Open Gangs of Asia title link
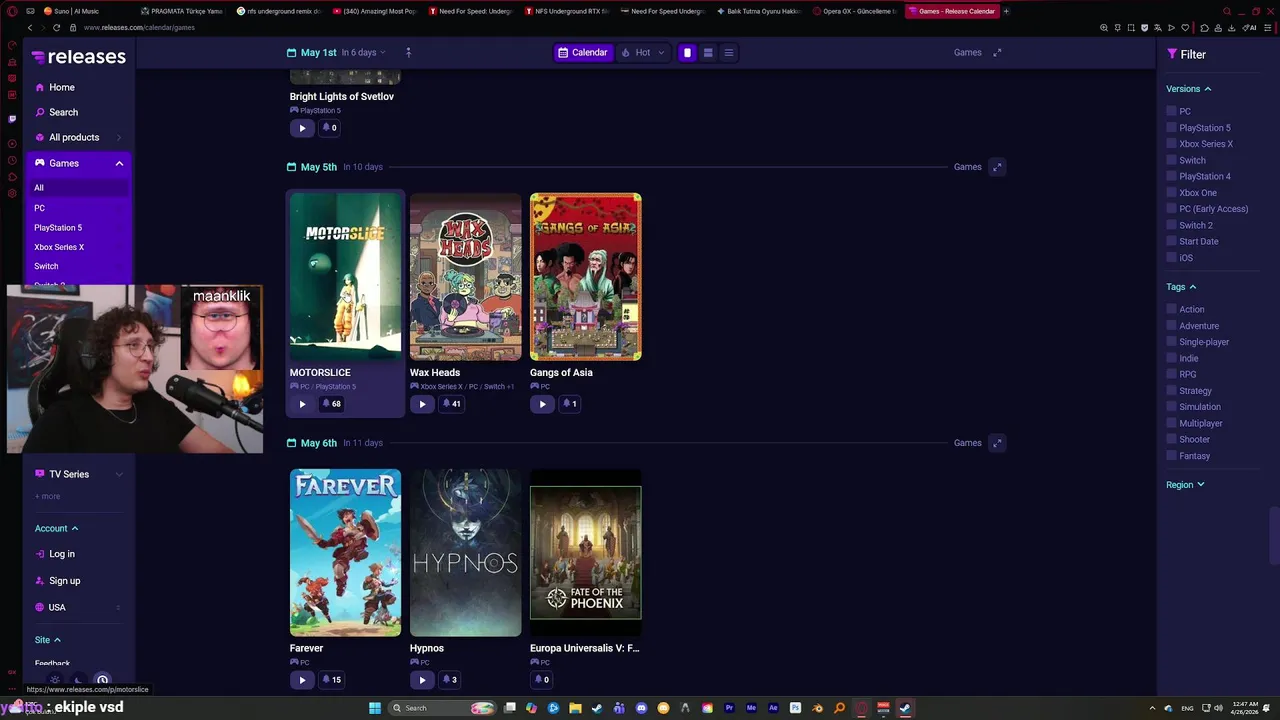The image size is (1280, 720). click(x=561, y=373)
